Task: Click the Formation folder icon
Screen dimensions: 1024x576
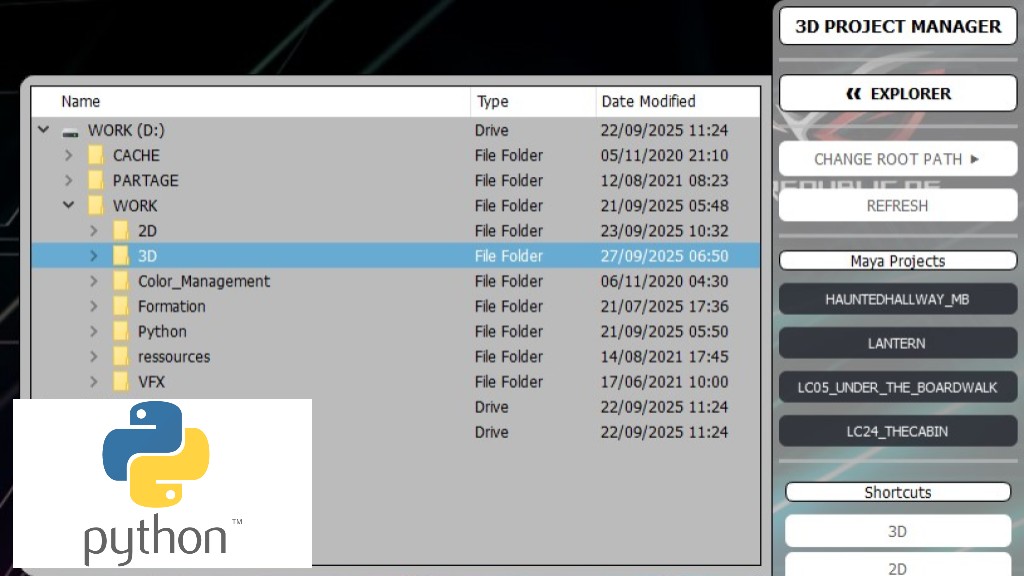Action: pos(121,306)
